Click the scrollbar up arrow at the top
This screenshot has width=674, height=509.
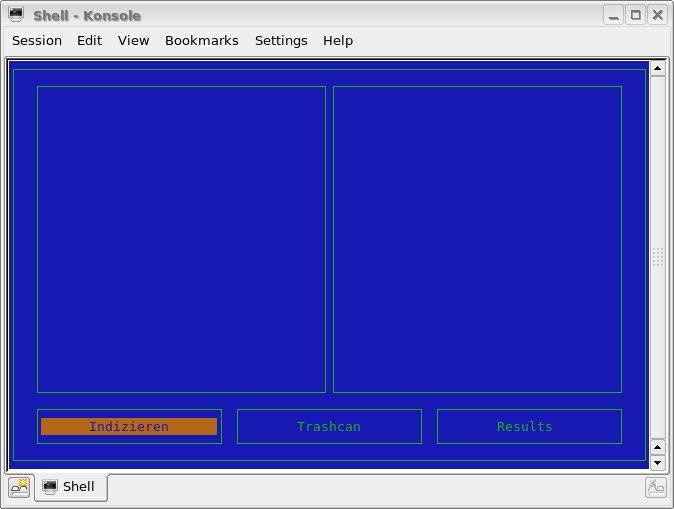[x=657, y=69]
